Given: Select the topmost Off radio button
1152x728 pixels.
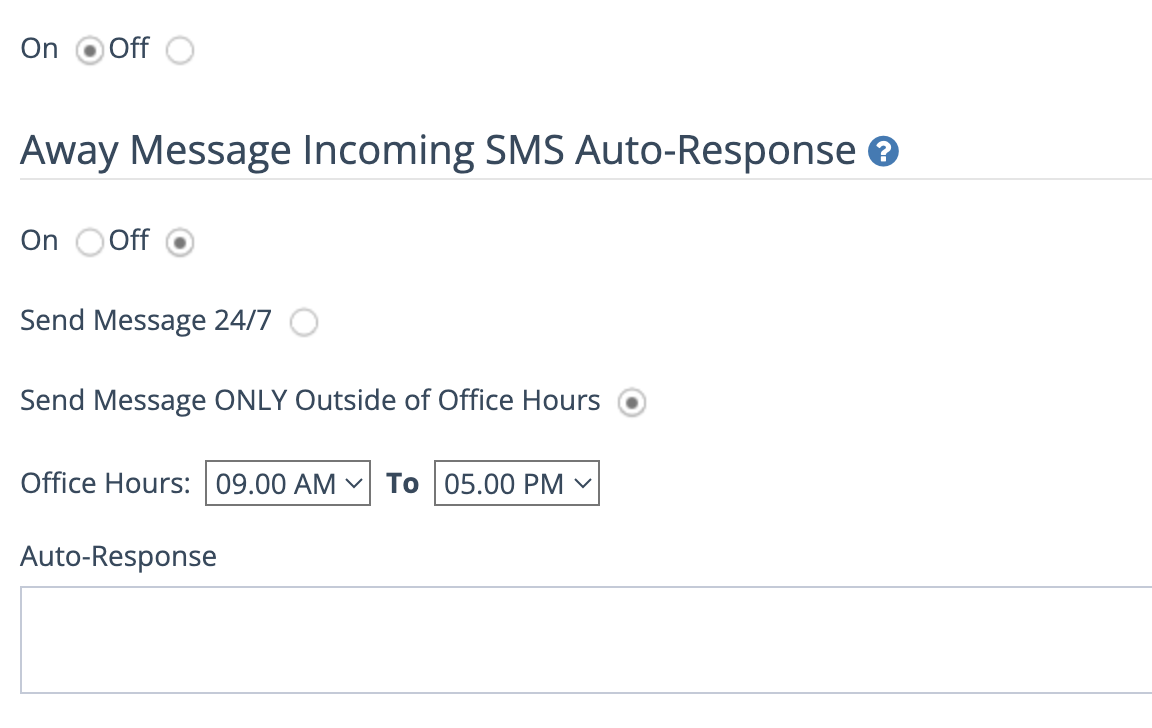Looking at the screenshot, I should (180, 51).
